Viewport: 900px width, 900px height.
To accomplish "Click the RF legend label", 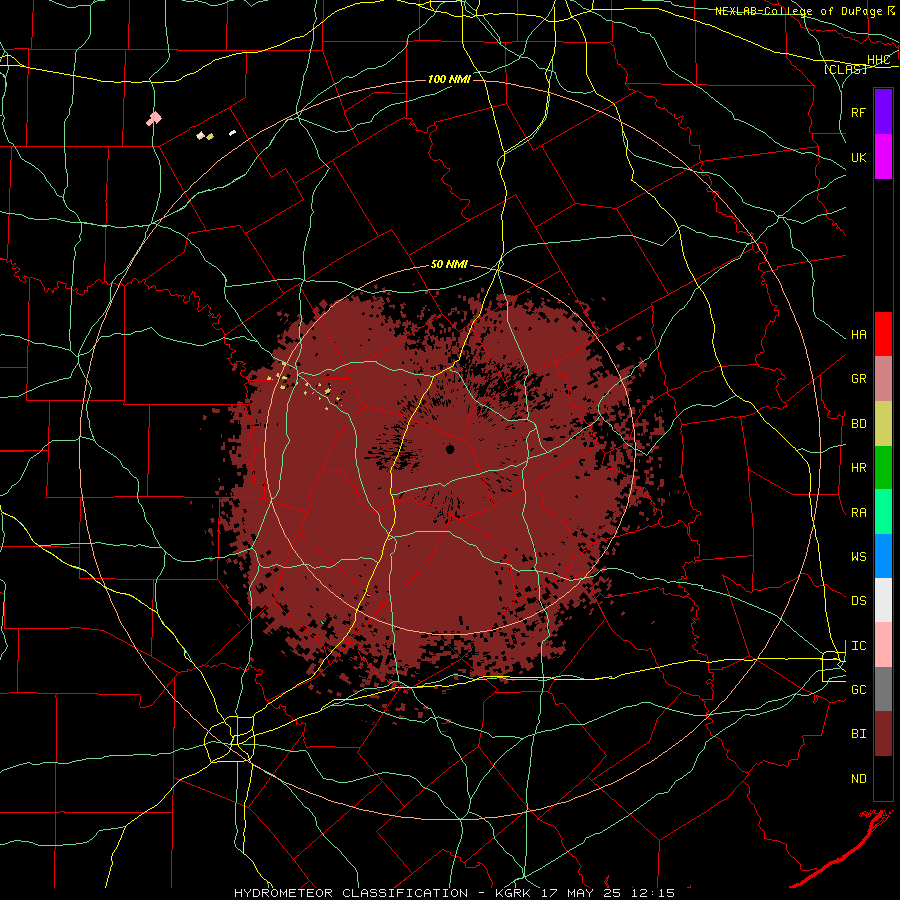I will pyautogui.click(x=858, y=112).
